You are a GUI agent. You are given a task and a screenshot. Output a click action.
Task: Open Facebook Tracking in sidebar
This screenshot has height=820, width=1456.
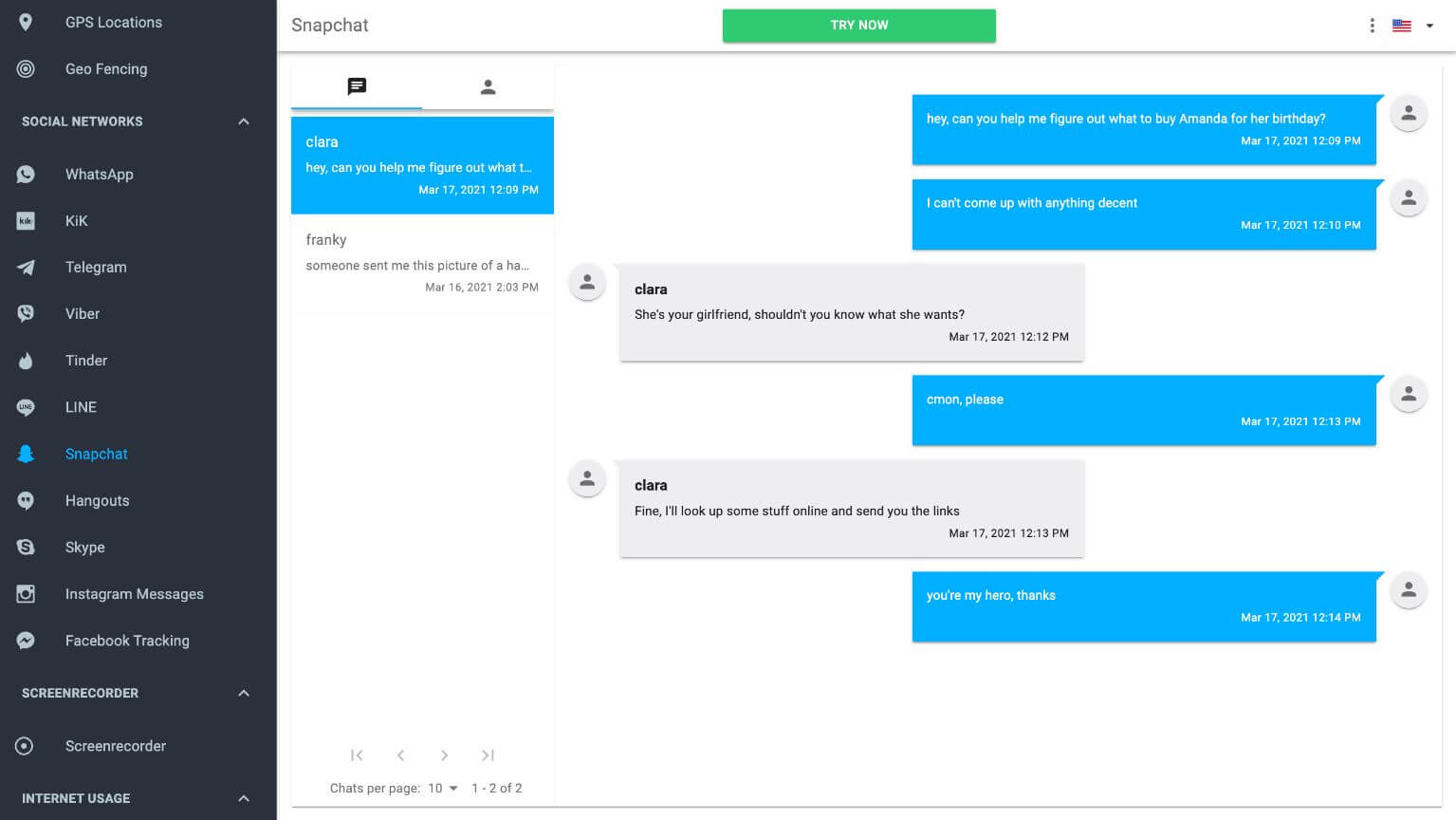pyautogui.click(x=127, y=641)
